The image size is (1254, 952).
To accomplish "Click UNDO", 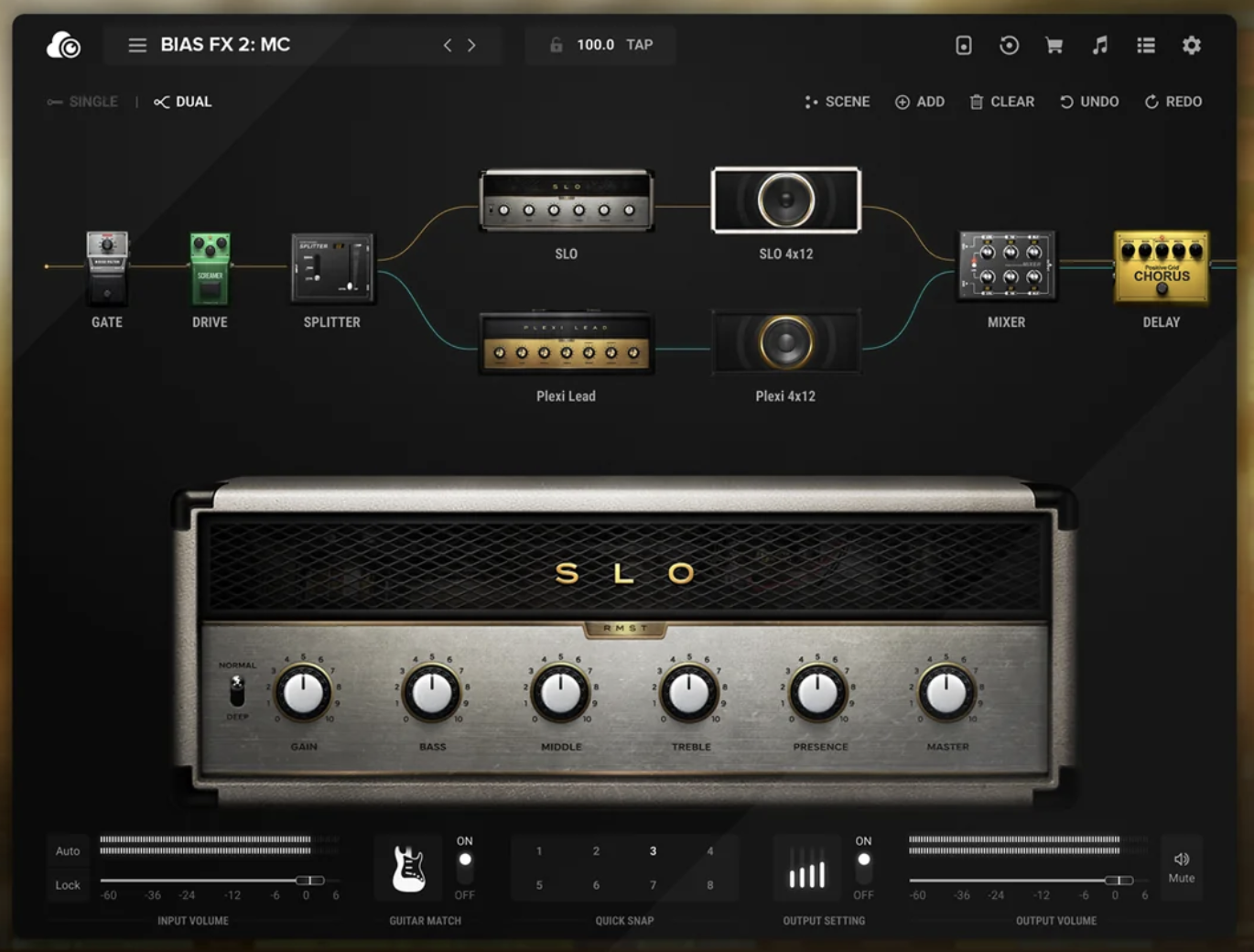I will (1088, 102).
